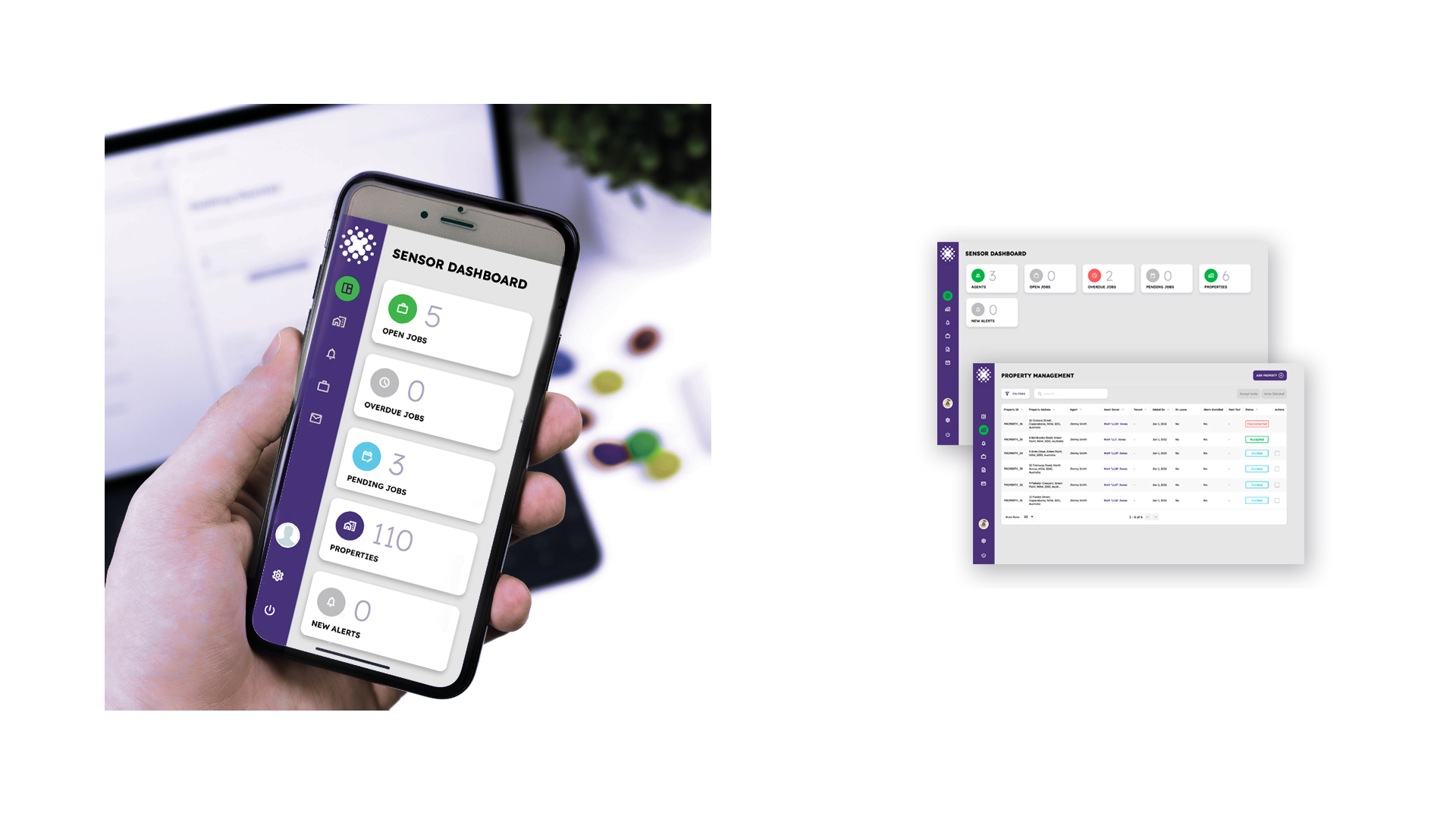Select the filter icon in Property Management
The image size is (1456, 819).
pyautogui.click(x=1007, y=394)
